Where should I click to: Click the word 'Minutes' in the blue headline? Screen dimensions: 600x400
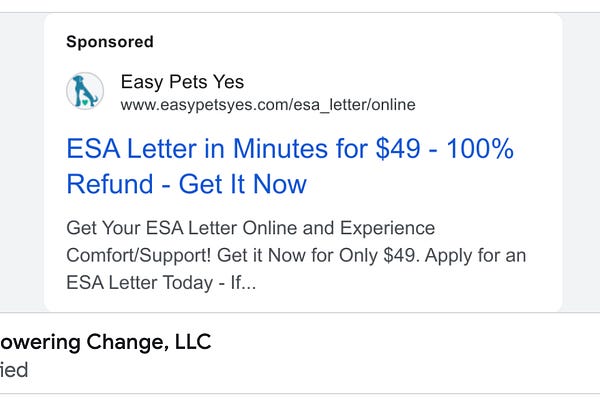point(280,149)
